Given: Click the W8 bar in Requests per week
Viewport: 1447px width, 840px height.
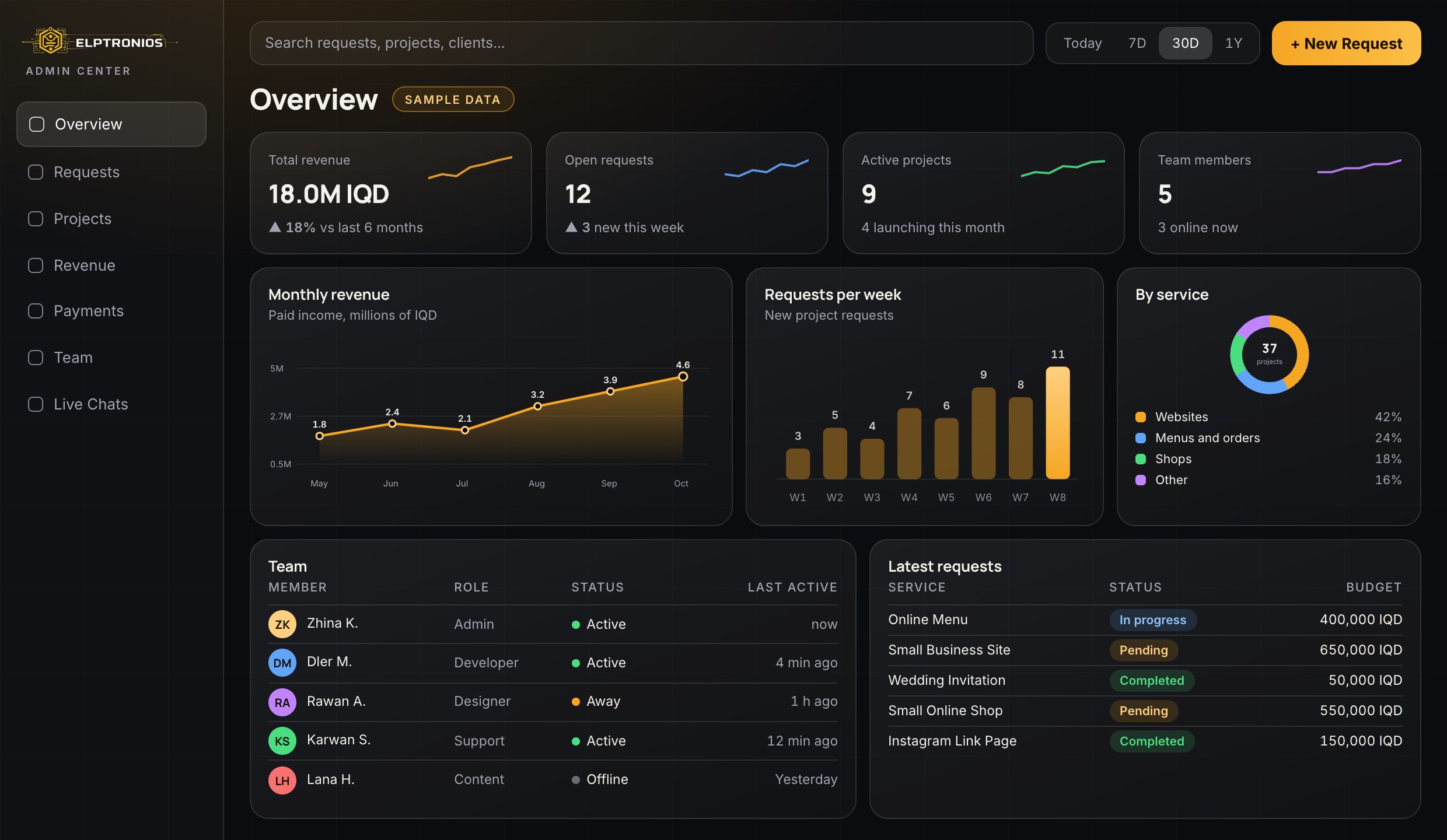Looking at the screenshot, I should (1057, 422).
